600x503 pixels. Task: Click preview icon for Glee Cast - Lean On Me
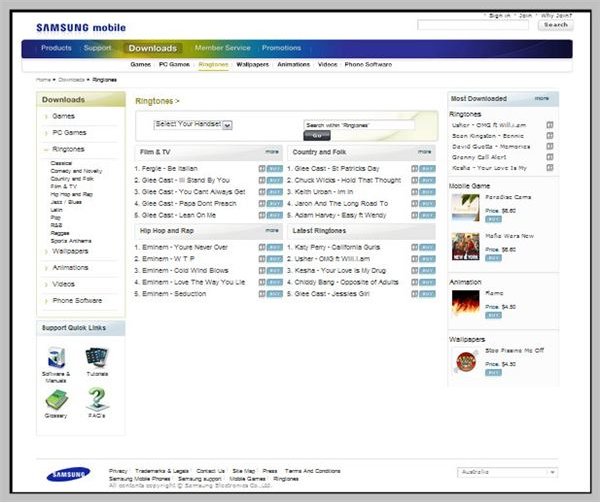click(262, 215)
